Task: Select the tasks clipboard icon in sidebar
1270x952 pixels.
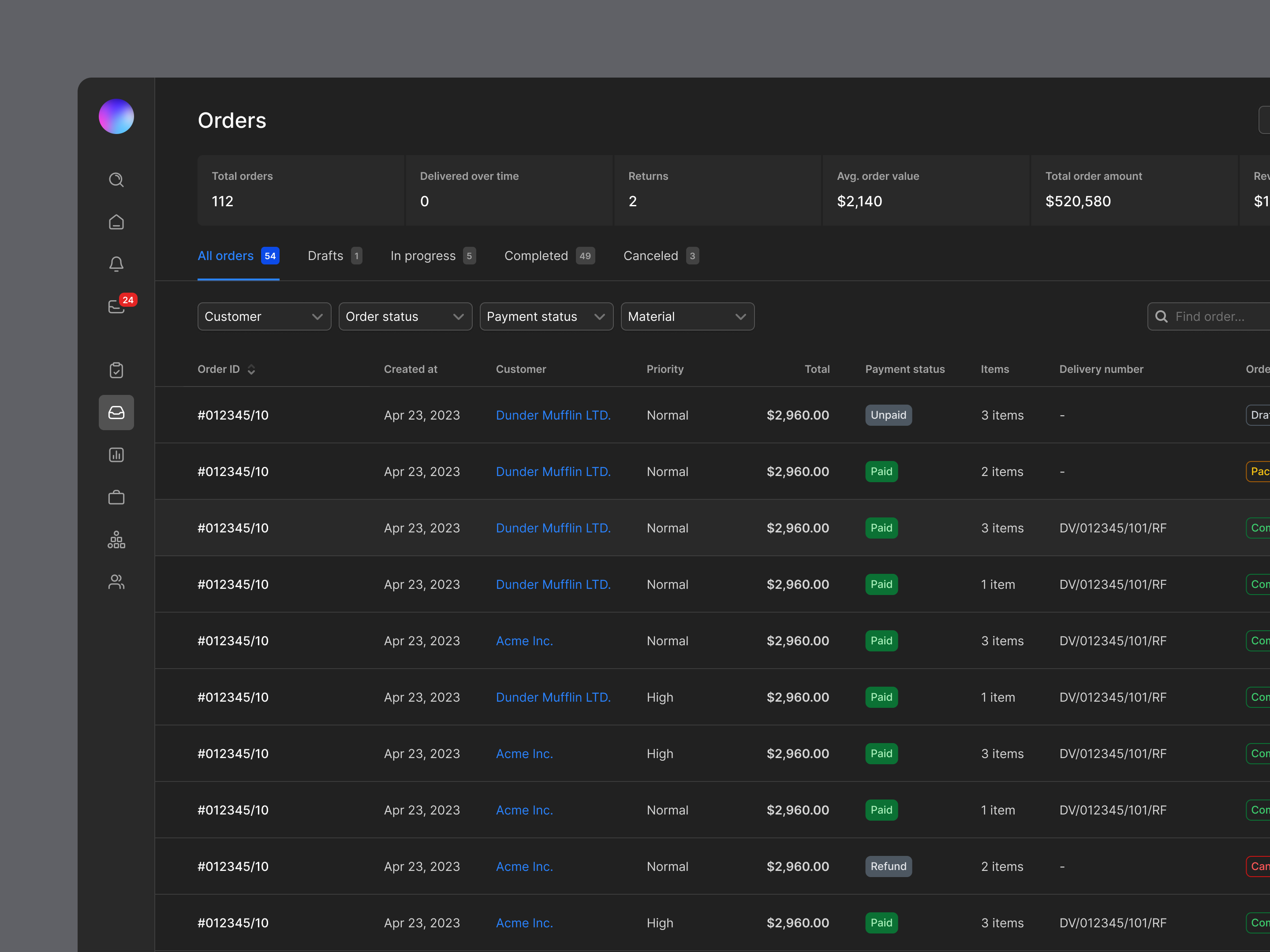Action: point(116,370)
